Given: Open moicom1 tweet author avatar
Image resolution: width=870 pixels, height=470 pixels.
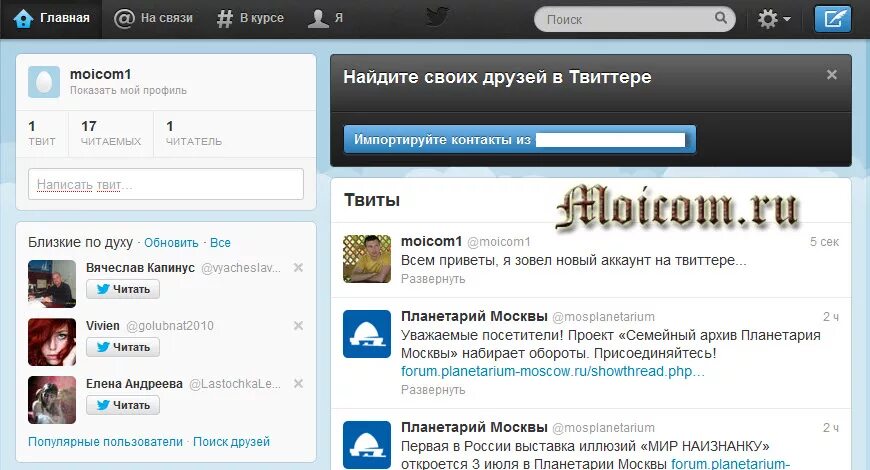Looking at the screenshot, I should tap(367, 259).
